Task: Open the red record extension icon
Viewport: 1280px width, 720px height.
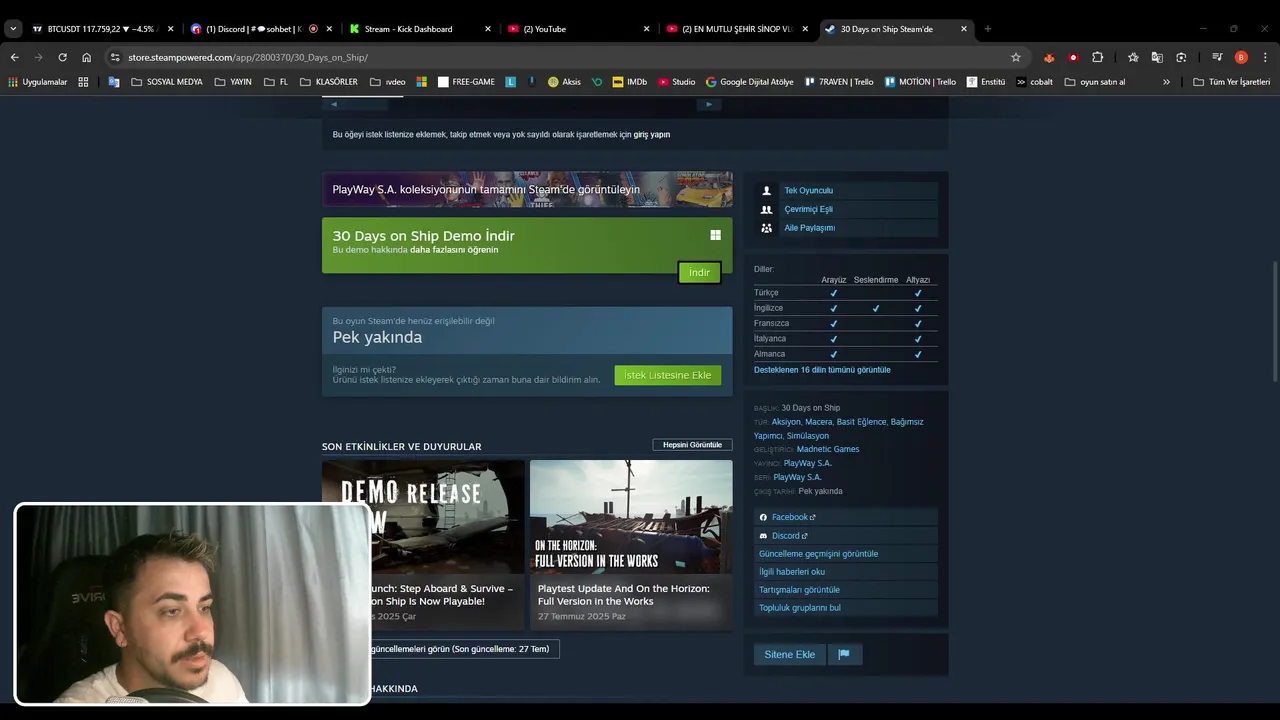Action: click(x=1073, y=57)
